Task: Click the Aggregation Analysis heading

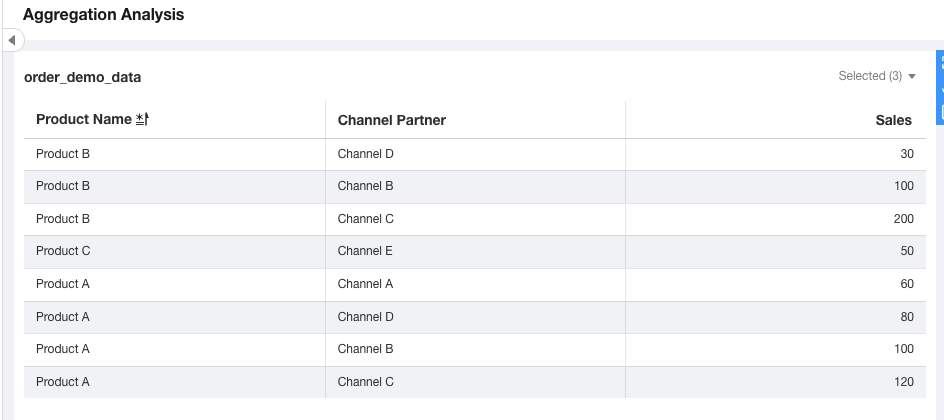Action: pyautogui.click(x=103, y=15)
